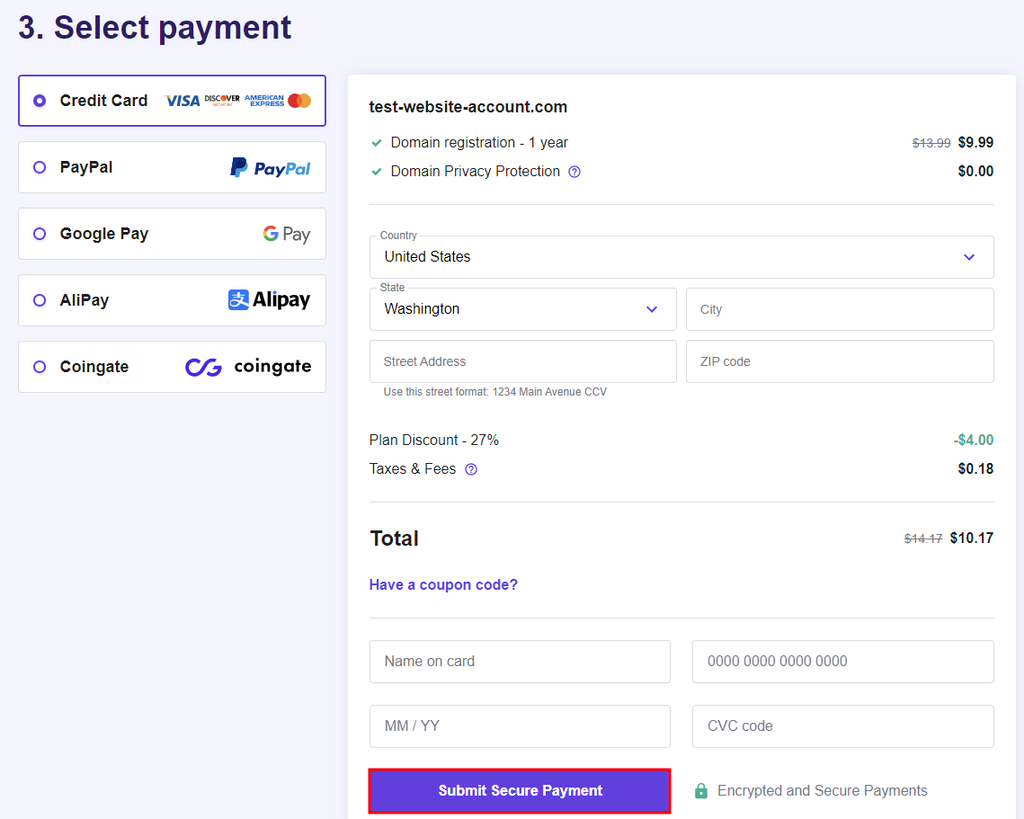Click the card number input field
This screenshot has width=1024, height=819.
click(x=842, y=661)
